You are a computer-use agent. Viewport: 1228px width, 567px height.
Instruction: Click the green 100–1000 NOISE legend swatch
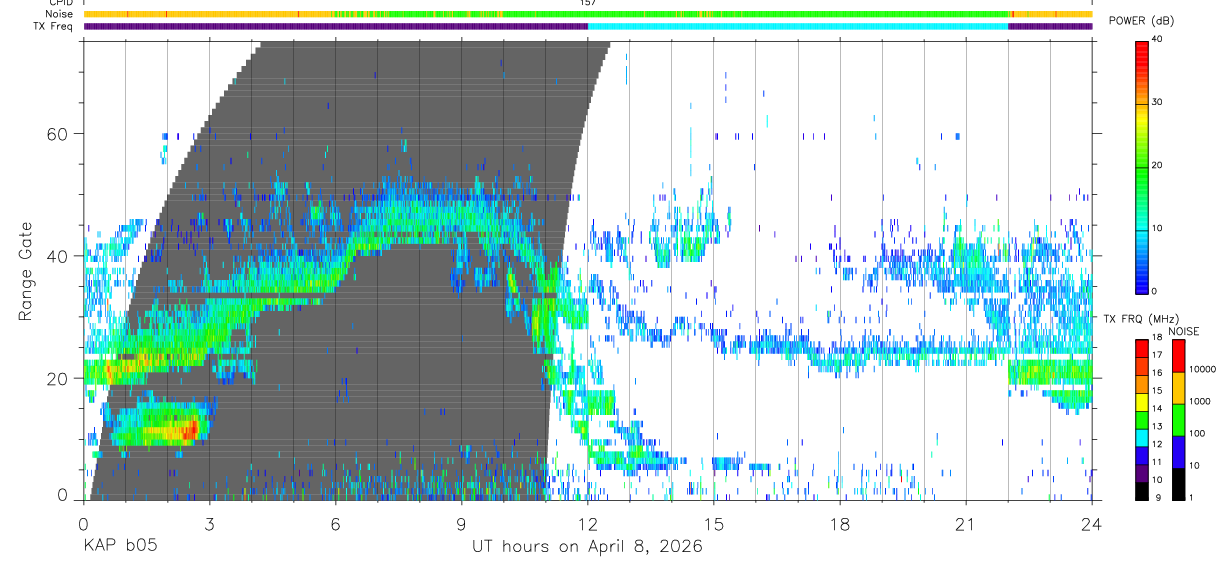1178,420
